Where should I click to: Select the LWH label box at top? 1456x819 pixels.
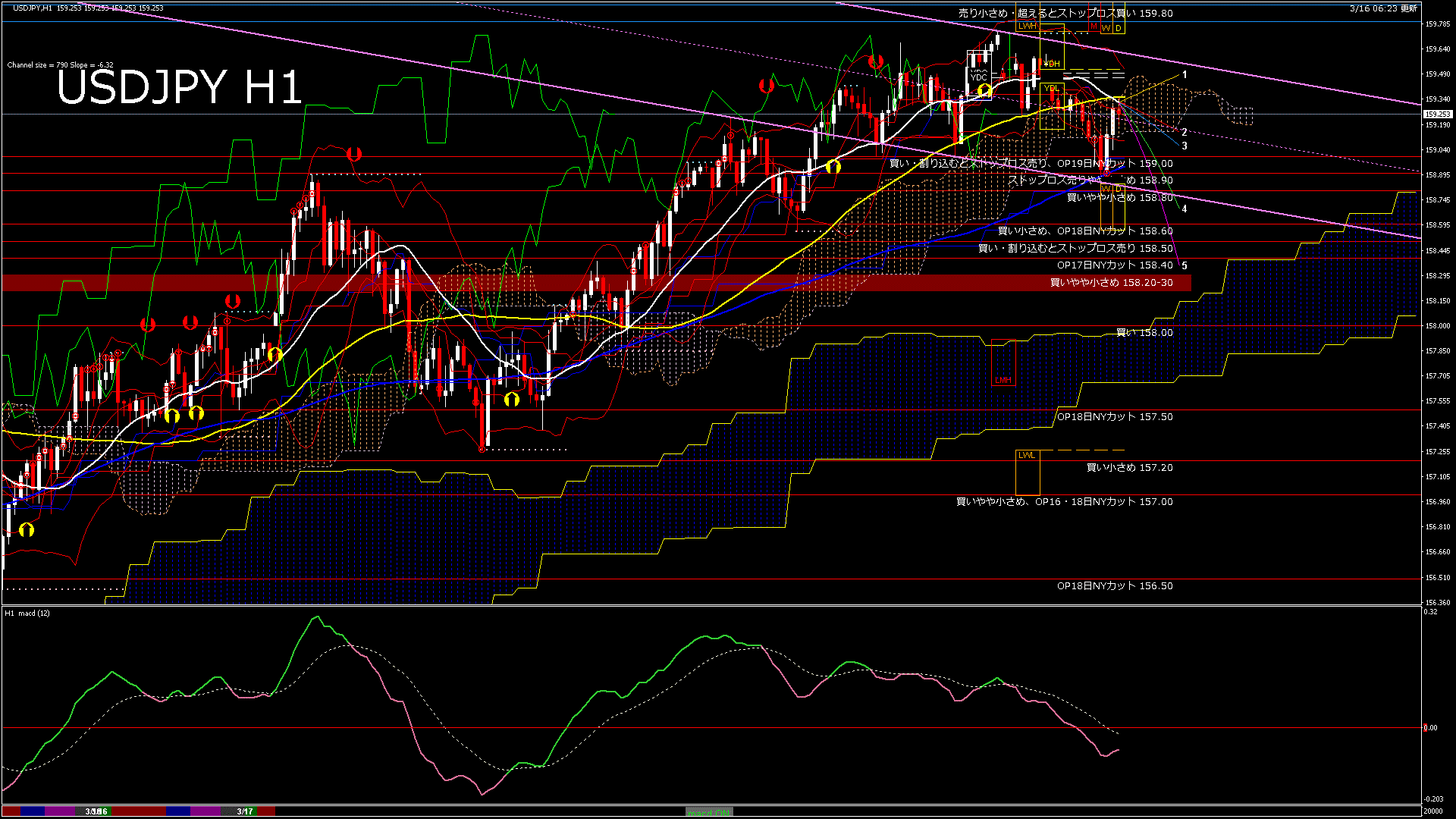(x=1028, y=26)
